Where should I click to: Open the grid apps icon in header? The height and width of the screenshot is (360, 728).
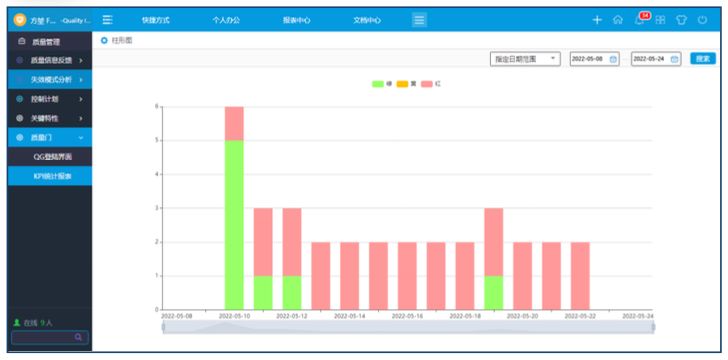[x=660, y=20]
